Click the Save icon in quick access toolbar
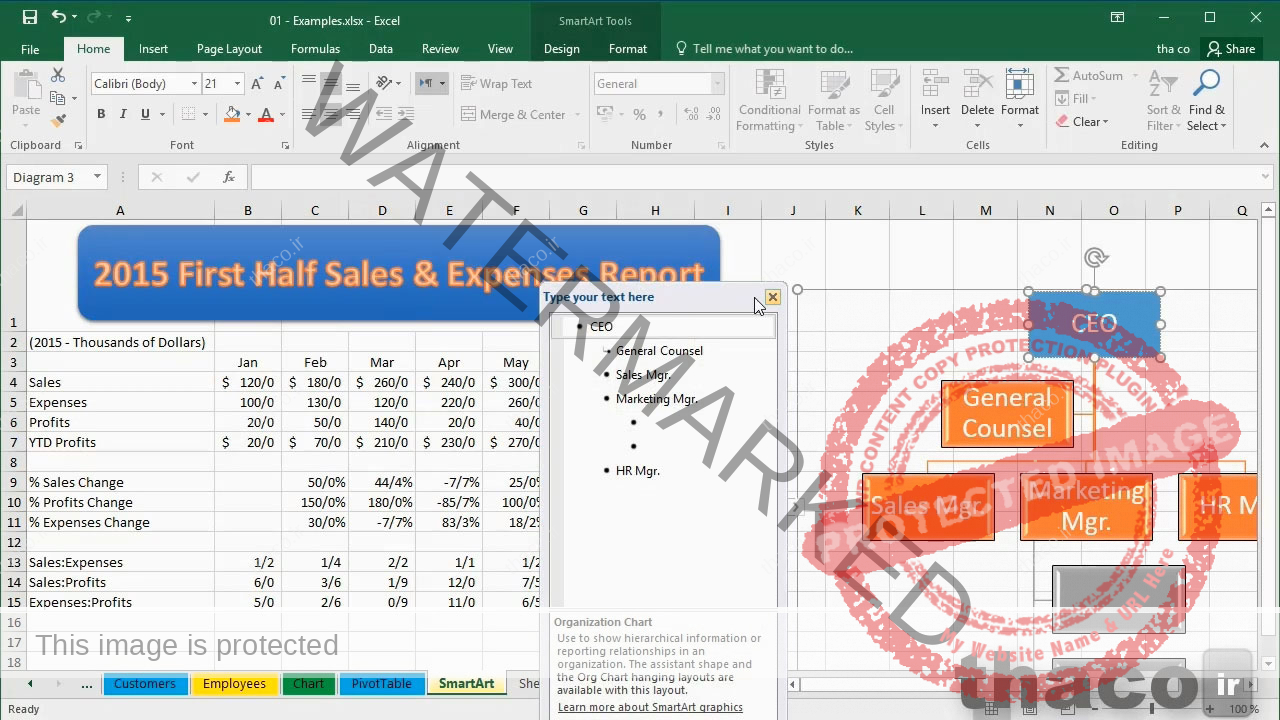Image resolution: width=1280 pixels, height=720 pixels. click(x=30, y=17)
